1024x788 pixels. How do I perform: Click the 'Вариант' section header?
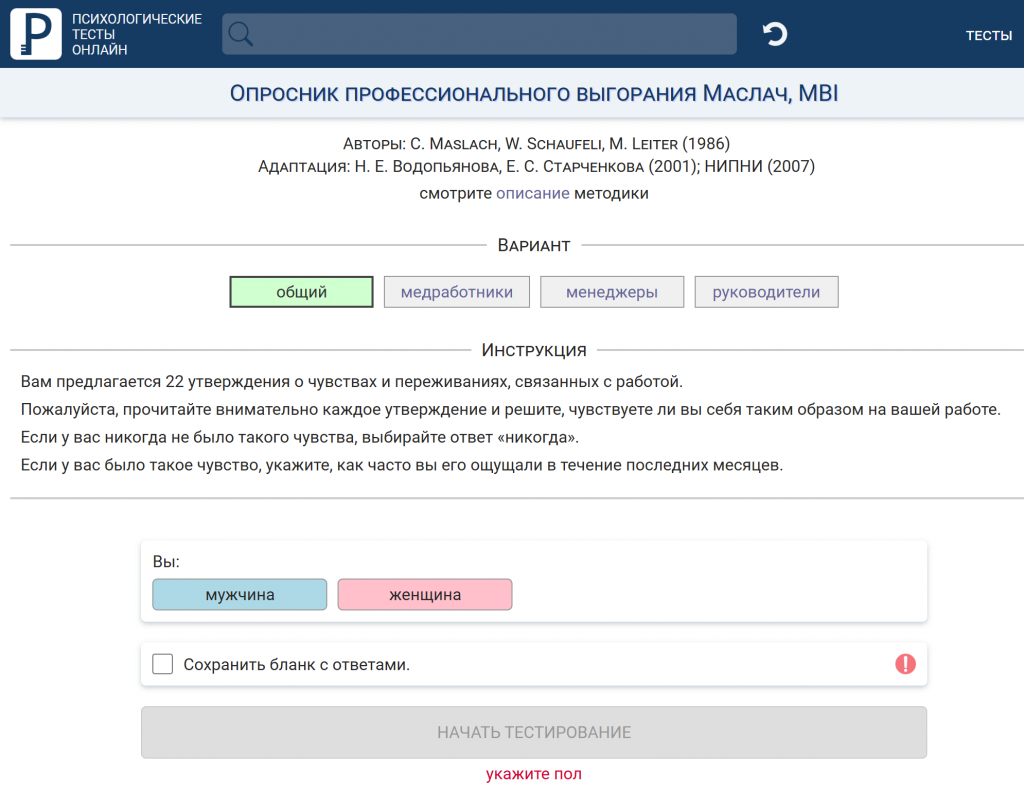pos(534,245)
